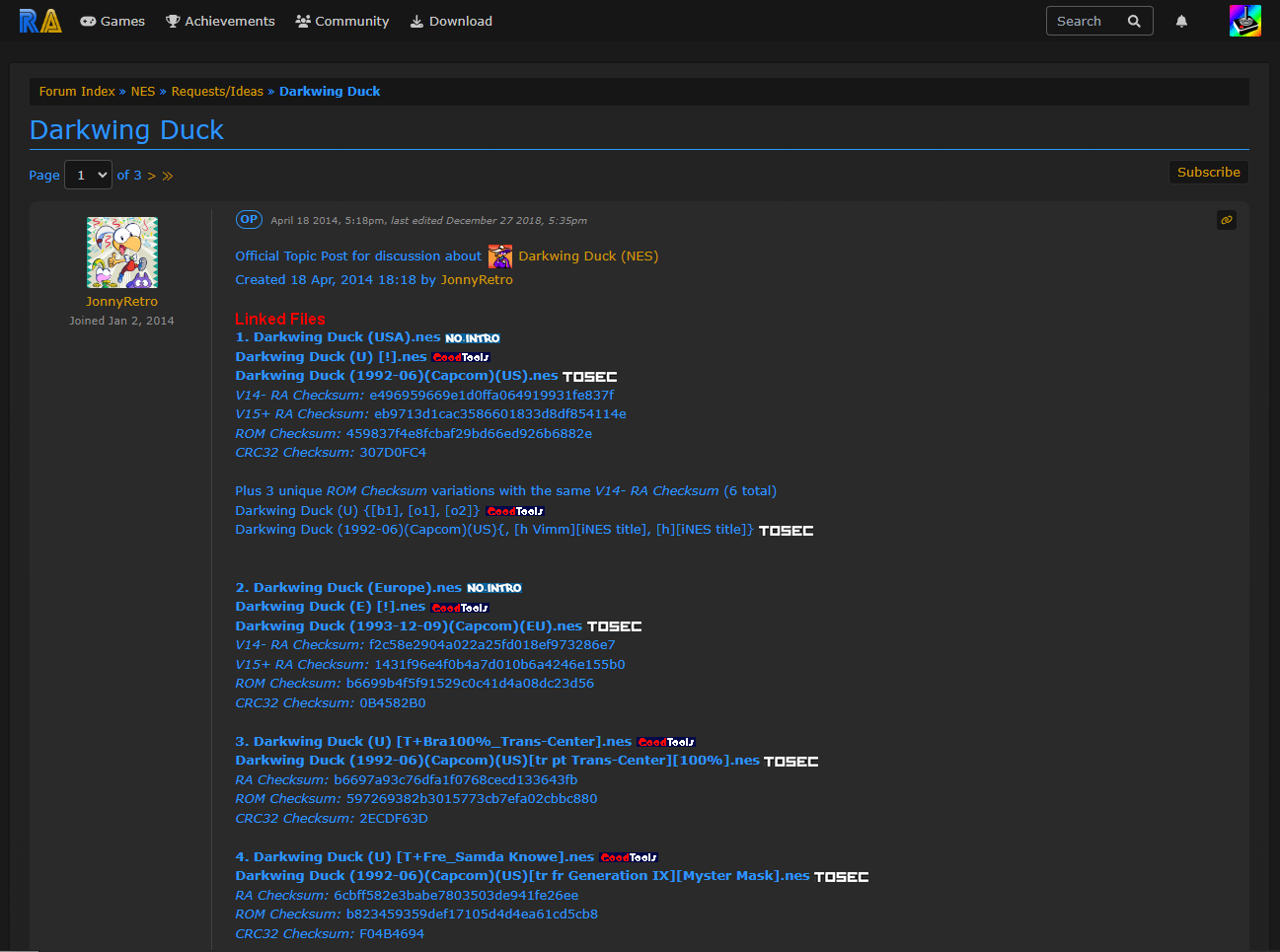Click 'Joined Jan 2, 2014' text

pos(121,321)
